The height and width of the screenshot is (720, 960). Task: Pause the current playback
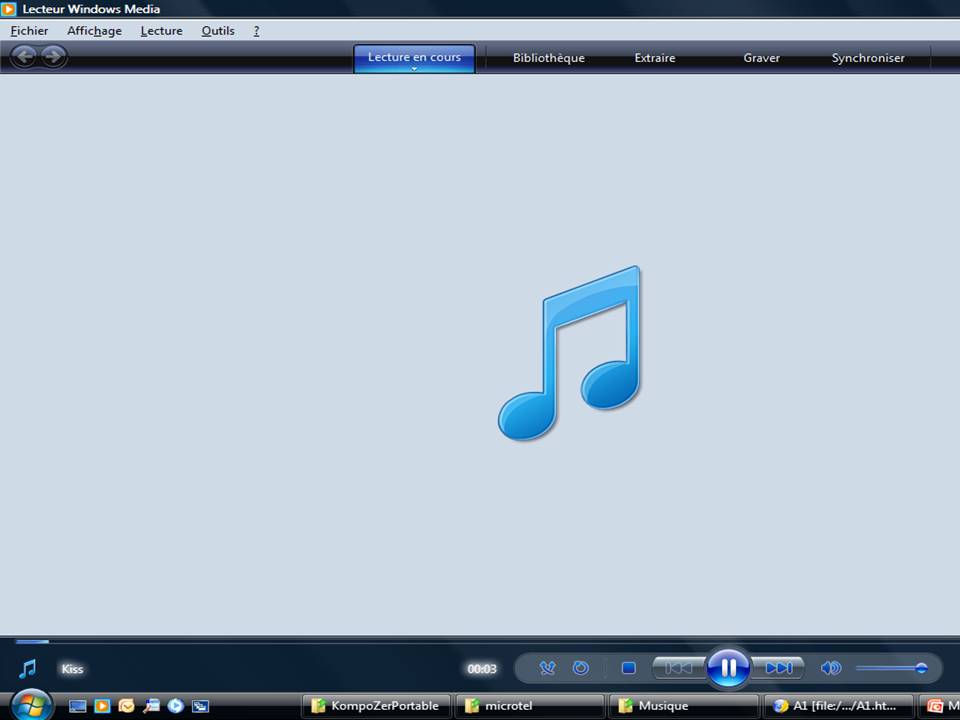(728, 667)
